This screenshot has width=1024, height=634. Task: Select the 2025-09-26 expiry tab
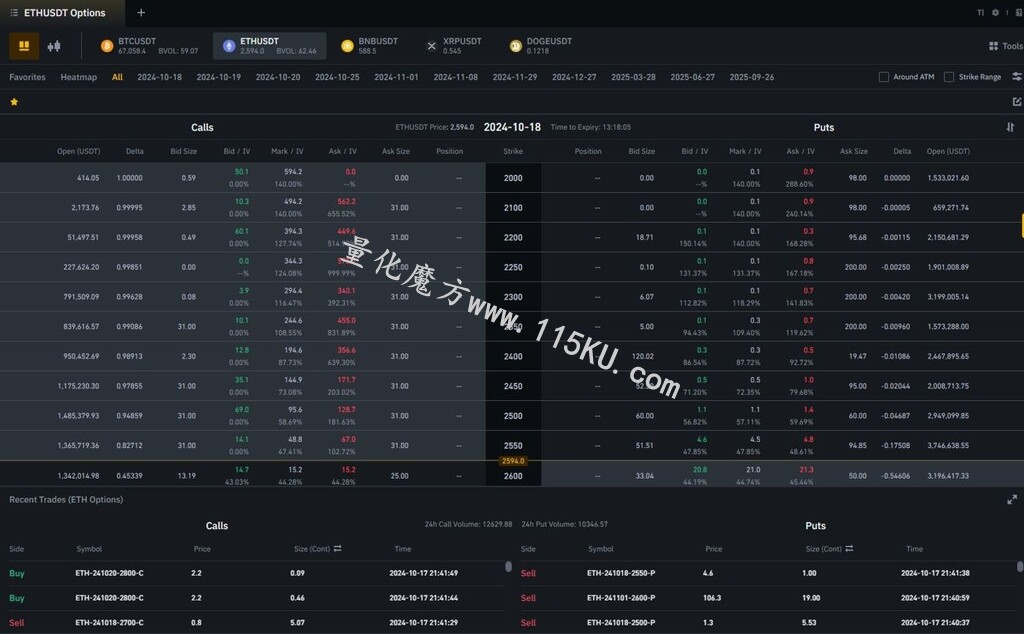752,76
